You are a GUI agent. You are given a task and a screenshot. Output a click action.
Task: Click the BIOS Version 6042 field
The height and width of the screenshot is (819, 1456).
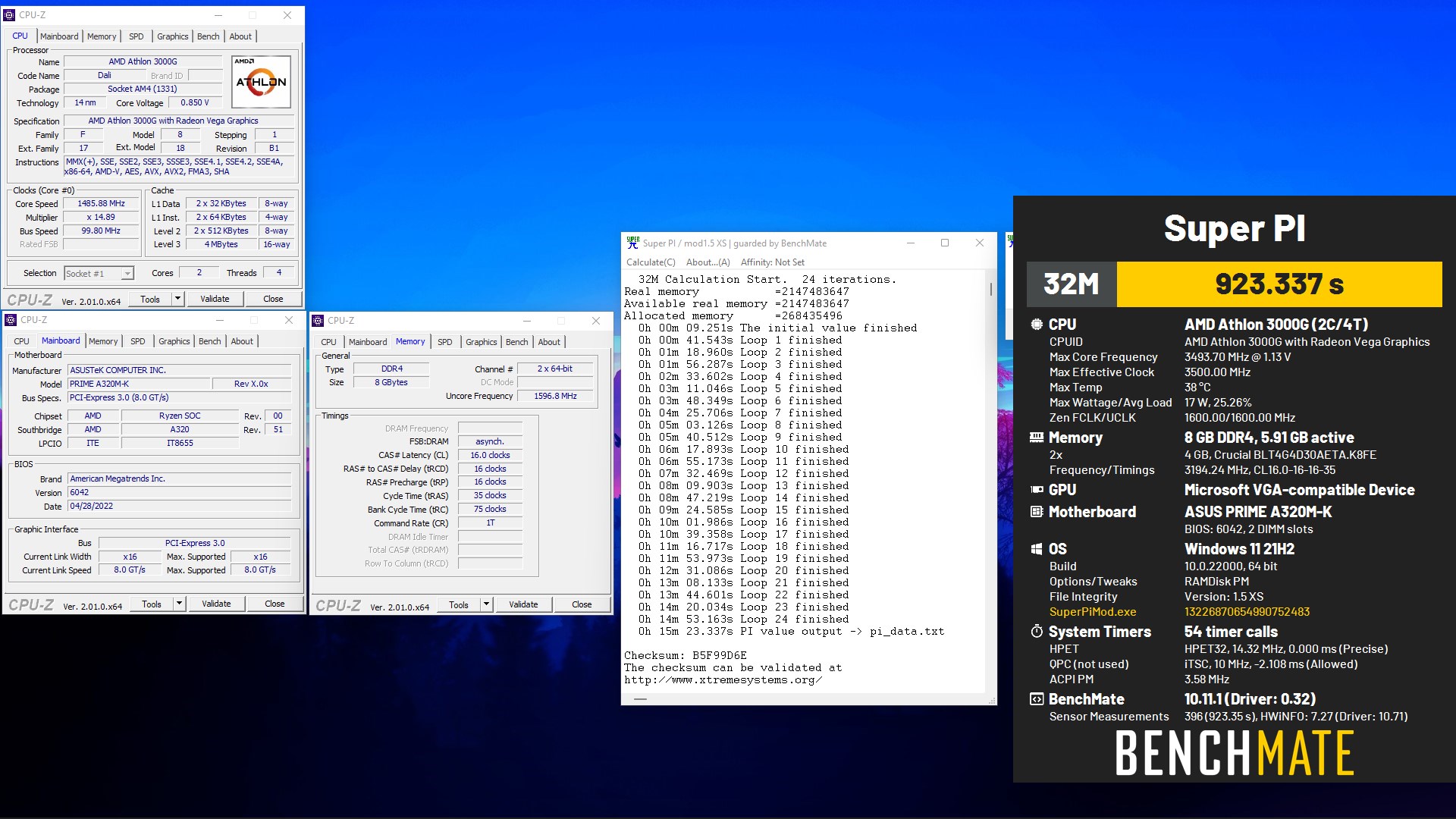coord(180,492)
